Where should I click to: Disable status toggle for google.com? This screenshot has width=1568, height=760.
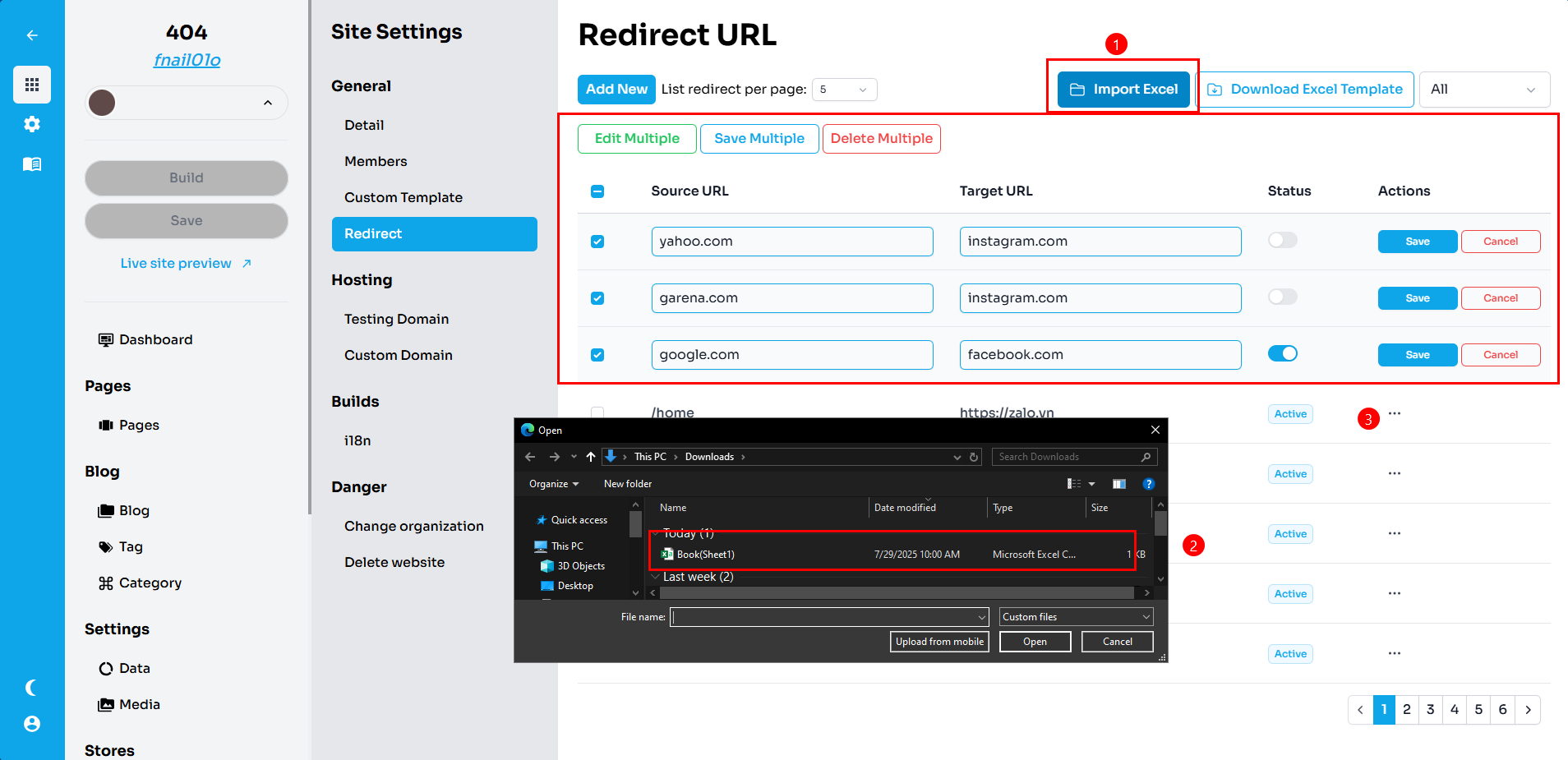tap(1282, 354)
